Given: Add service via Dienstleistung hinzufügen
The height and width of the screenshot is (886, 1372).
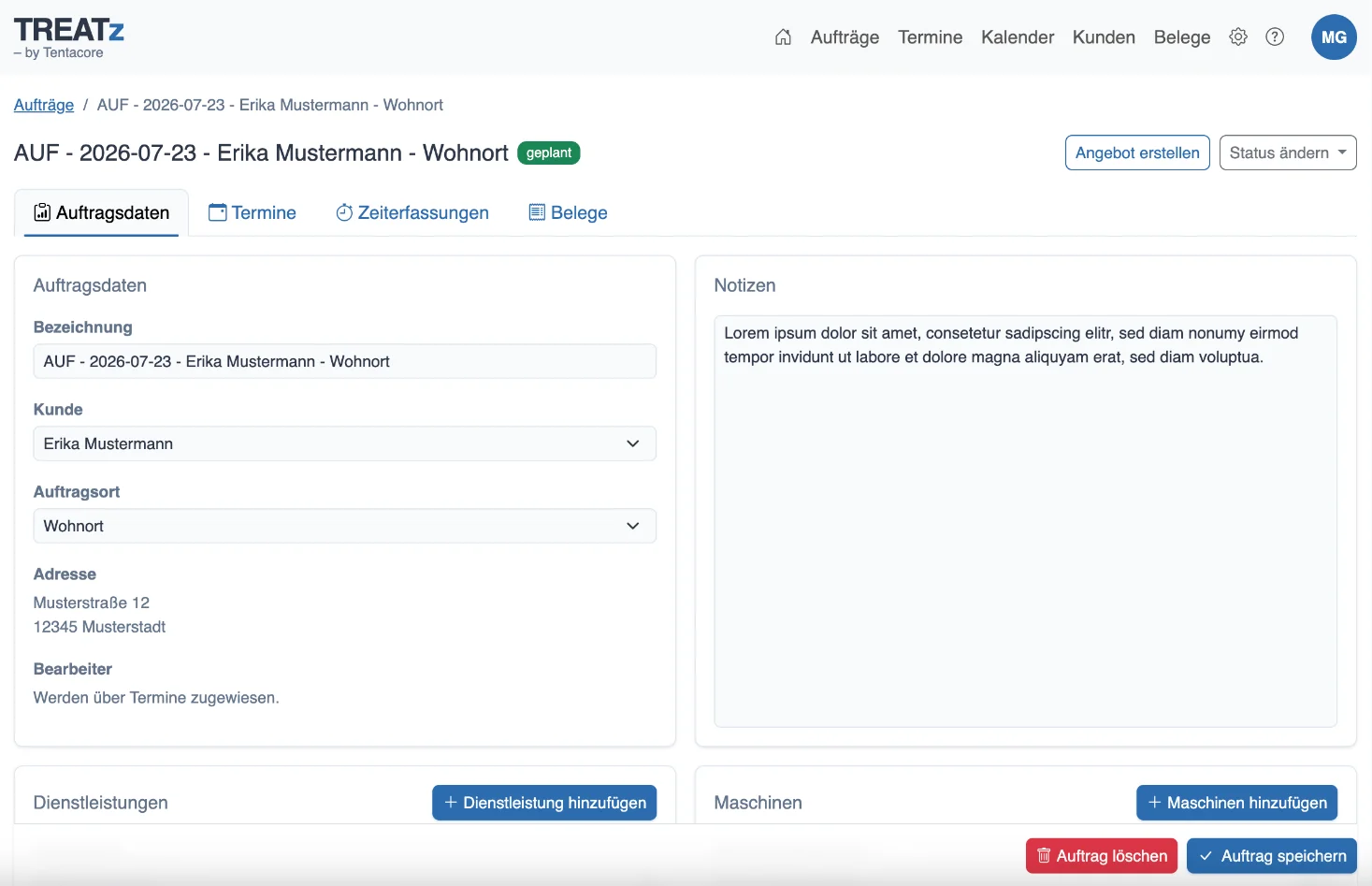Looking at the screenshot, I should coord(544,803).
